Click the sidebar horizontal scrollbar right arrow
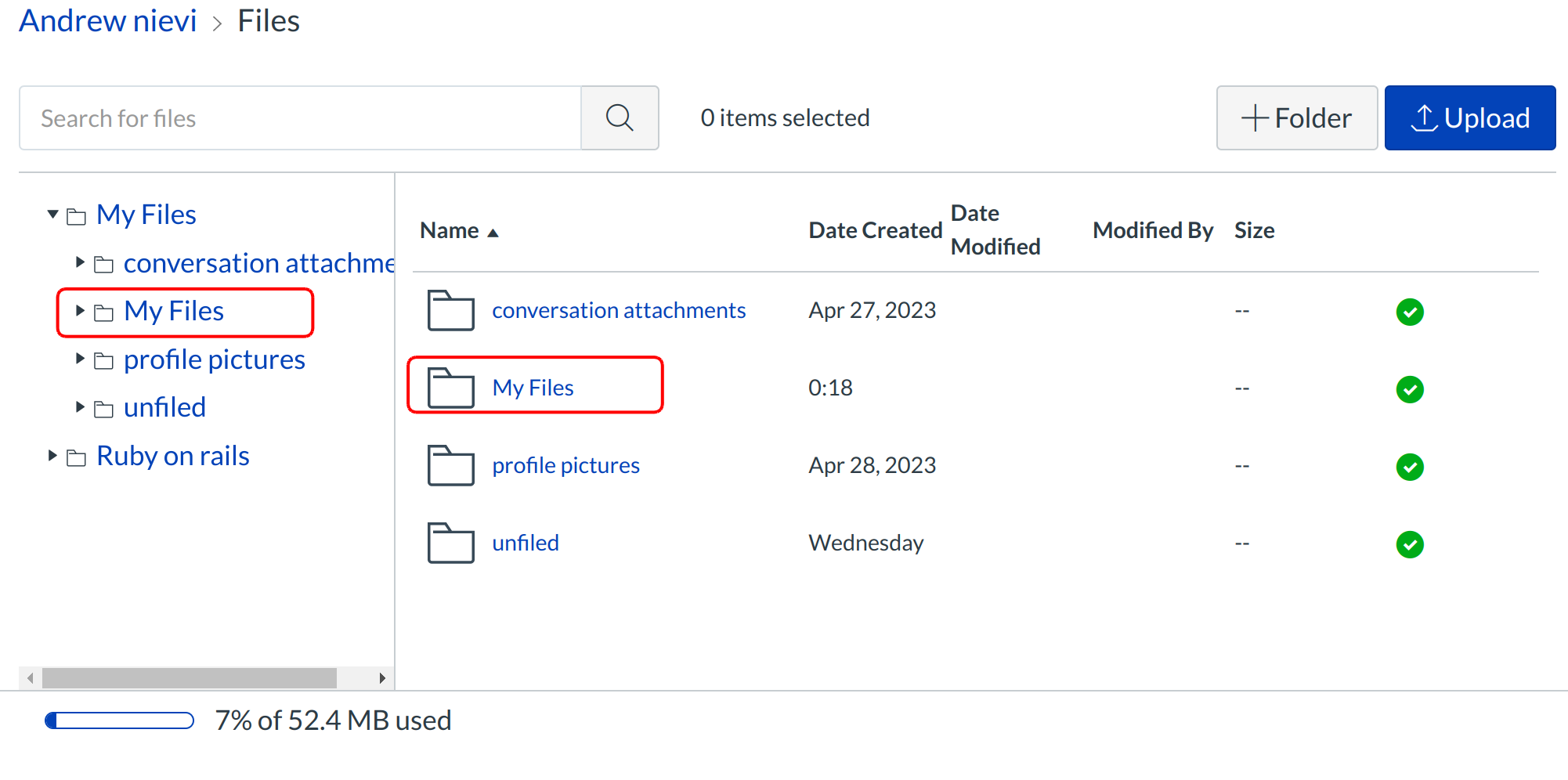The height and width of the screenshot is (780, 1568). click(x=381, y=678)
